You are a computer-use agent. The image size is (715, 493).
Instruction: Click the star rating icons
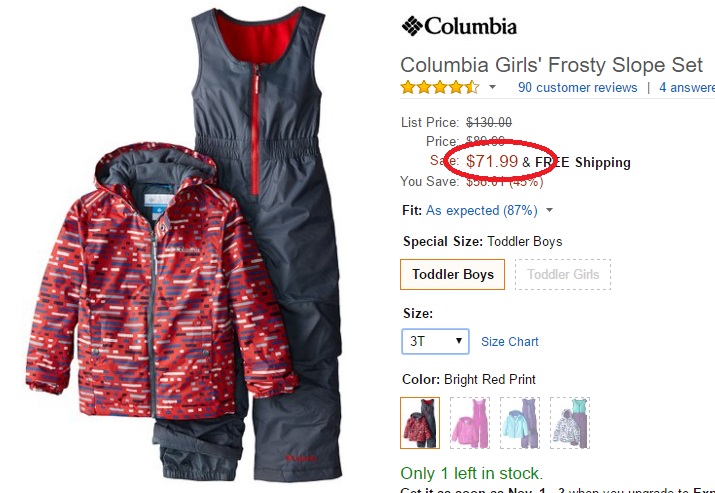440,87
